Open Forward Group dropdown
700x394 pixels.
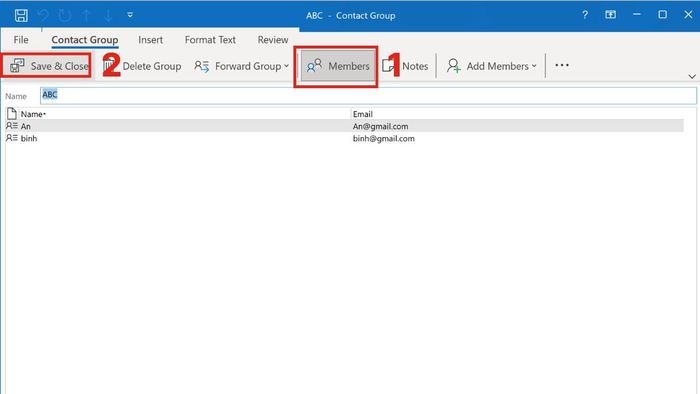pos(242,66)
